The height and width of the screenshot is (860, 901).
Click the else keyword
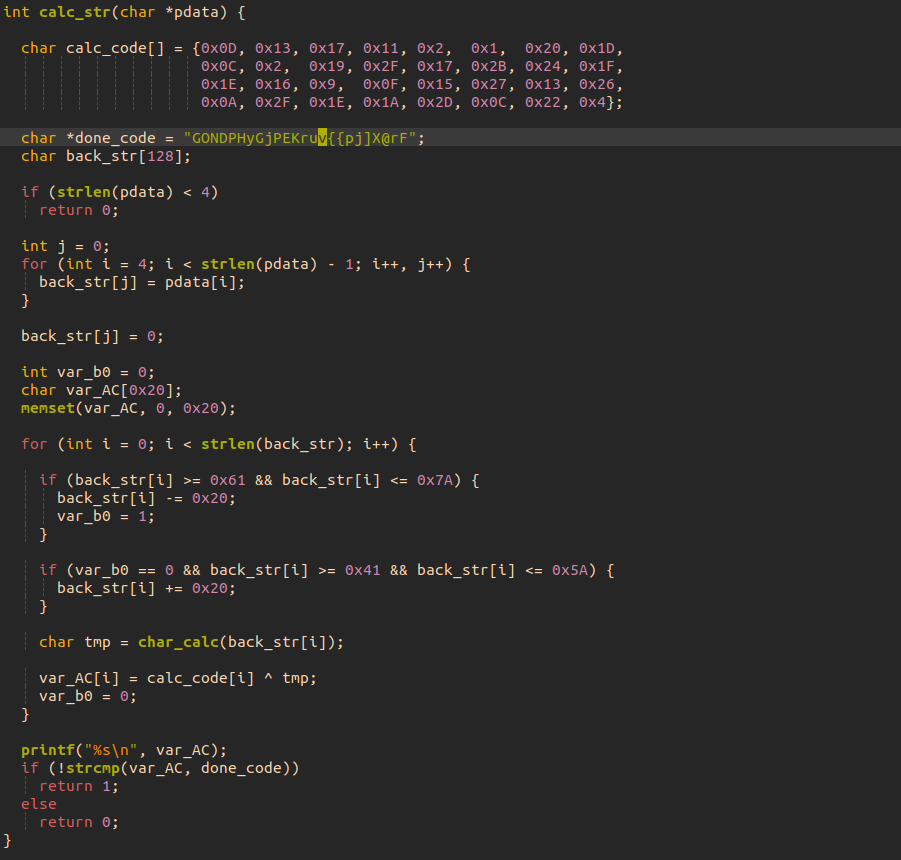tap(39, 804)
